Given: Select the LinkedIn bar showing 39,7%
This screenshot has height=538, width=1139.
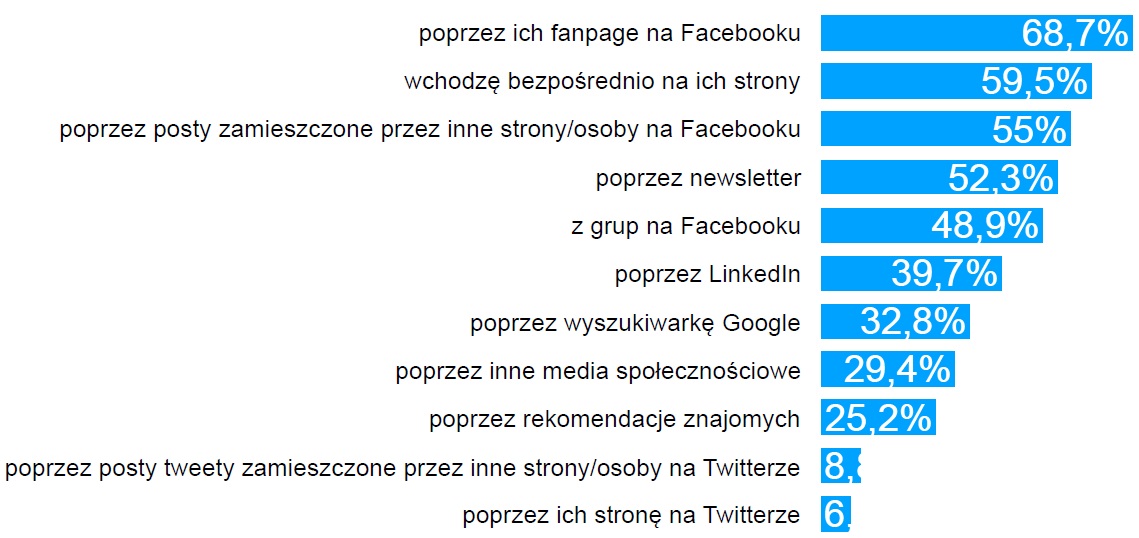Looking at the screenshot, I should 911,273.
